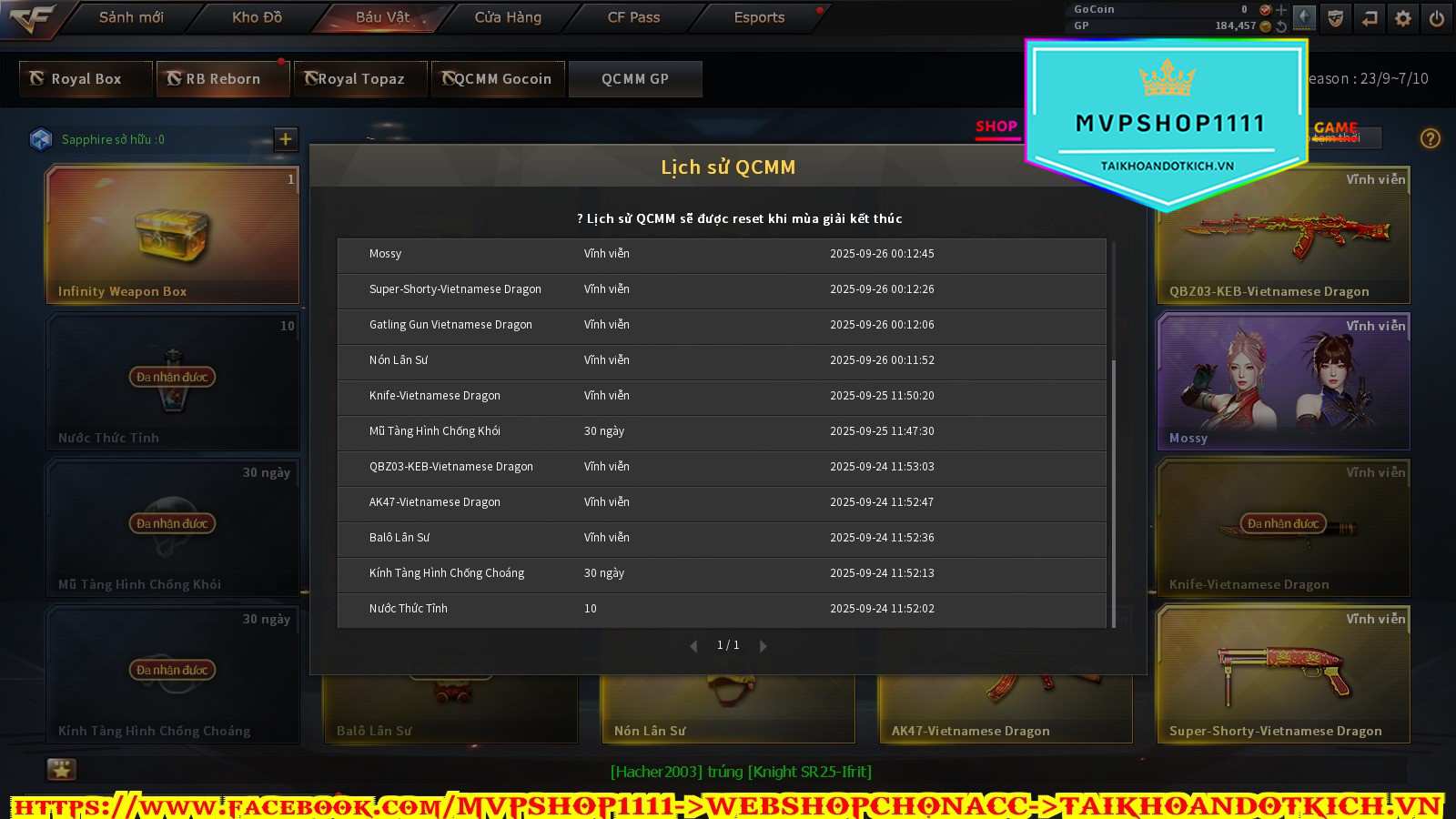Select the QCMM GP tab

coord(635,79)
